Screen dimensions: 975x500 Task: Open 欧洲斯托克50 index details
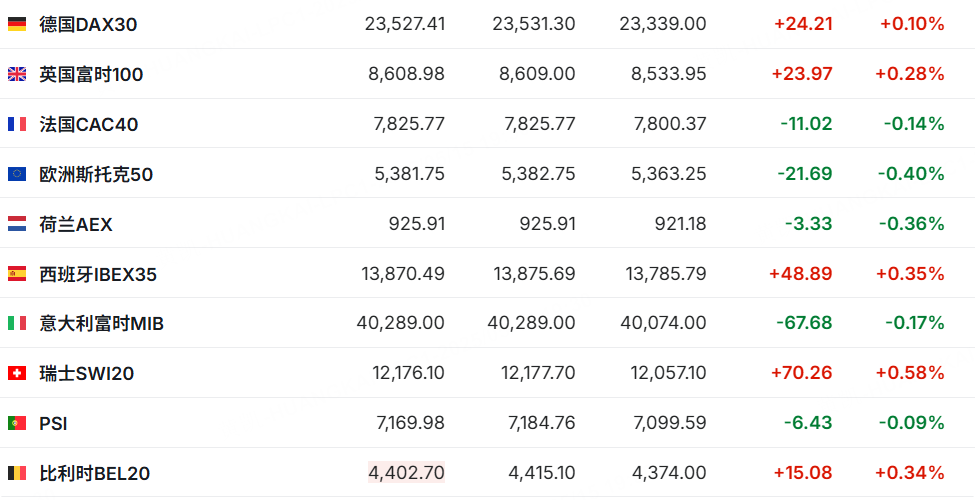pyautogui.click(x=96, y=174)
